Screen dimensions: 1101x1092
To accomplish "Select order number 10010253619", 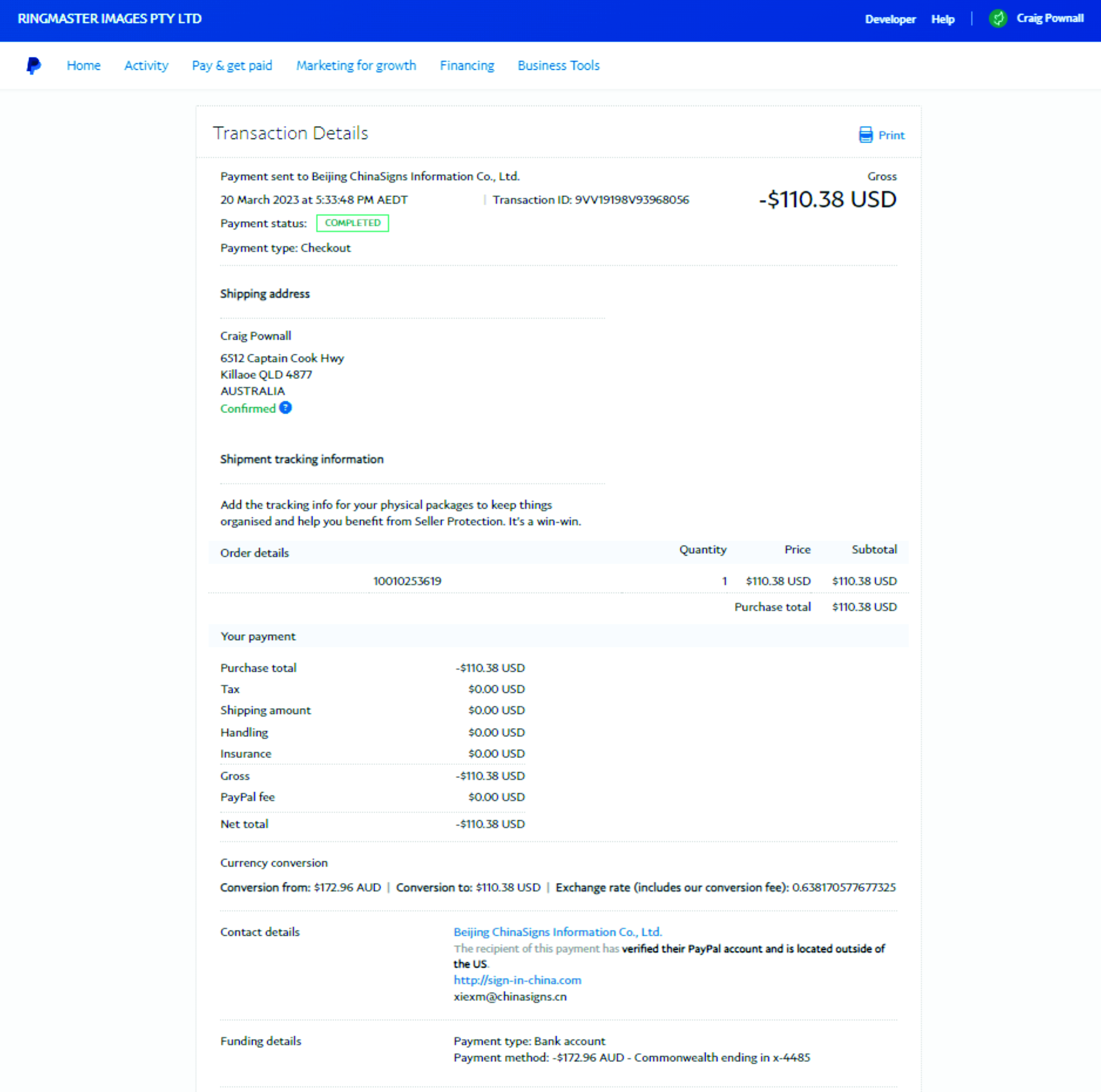I will (x=407, y=581).
